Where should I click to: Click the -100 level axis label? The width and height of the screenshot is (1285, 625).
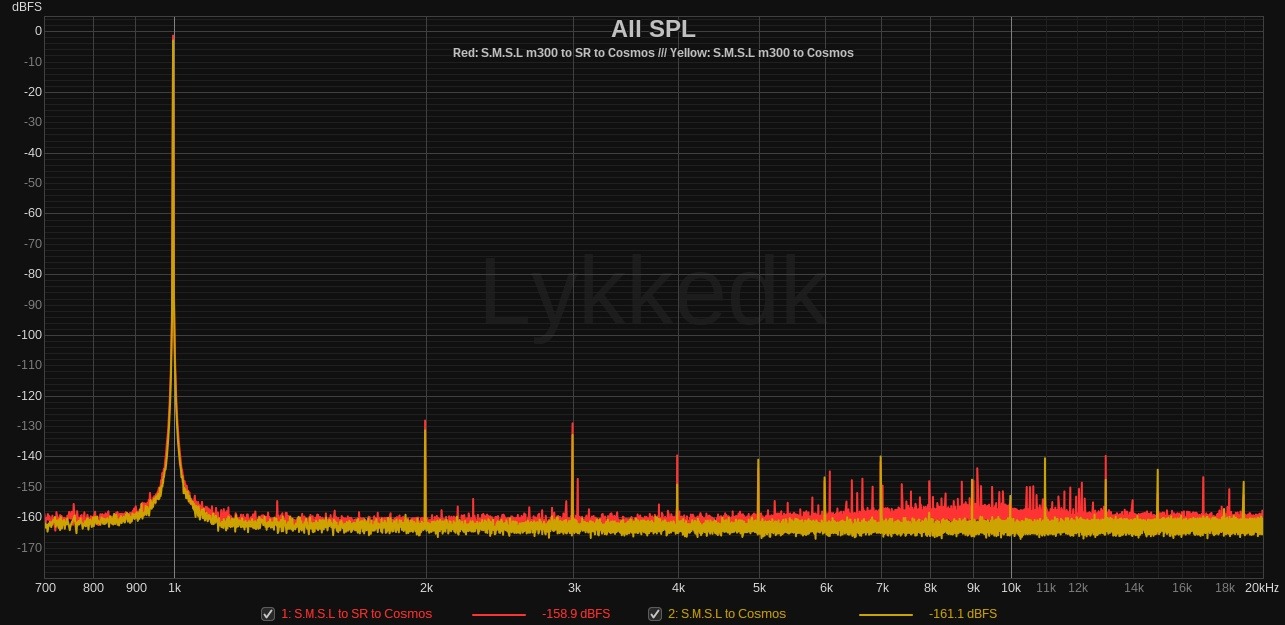(x=27, y=335)
